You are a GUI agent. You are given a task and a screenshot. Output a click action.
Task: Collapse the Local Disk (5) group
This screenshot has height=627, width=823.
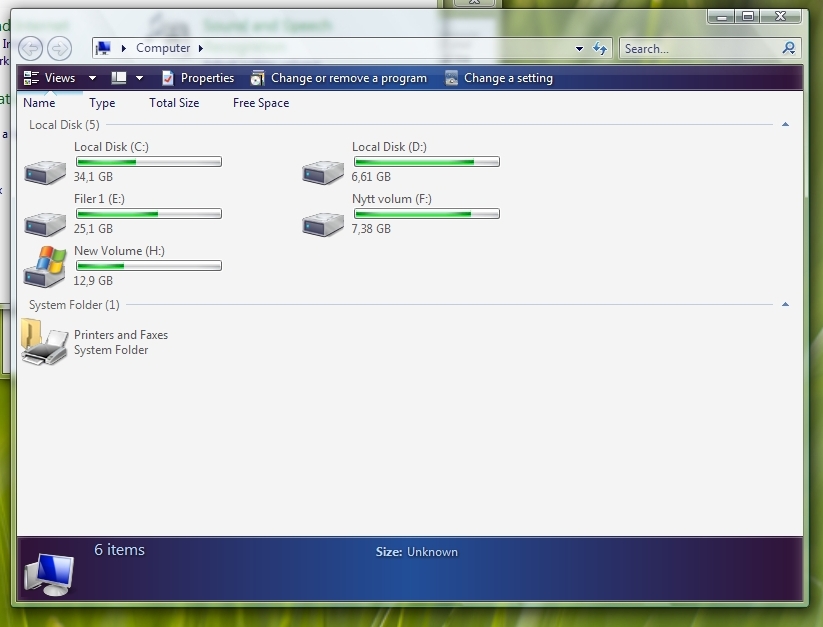[785, 125]
